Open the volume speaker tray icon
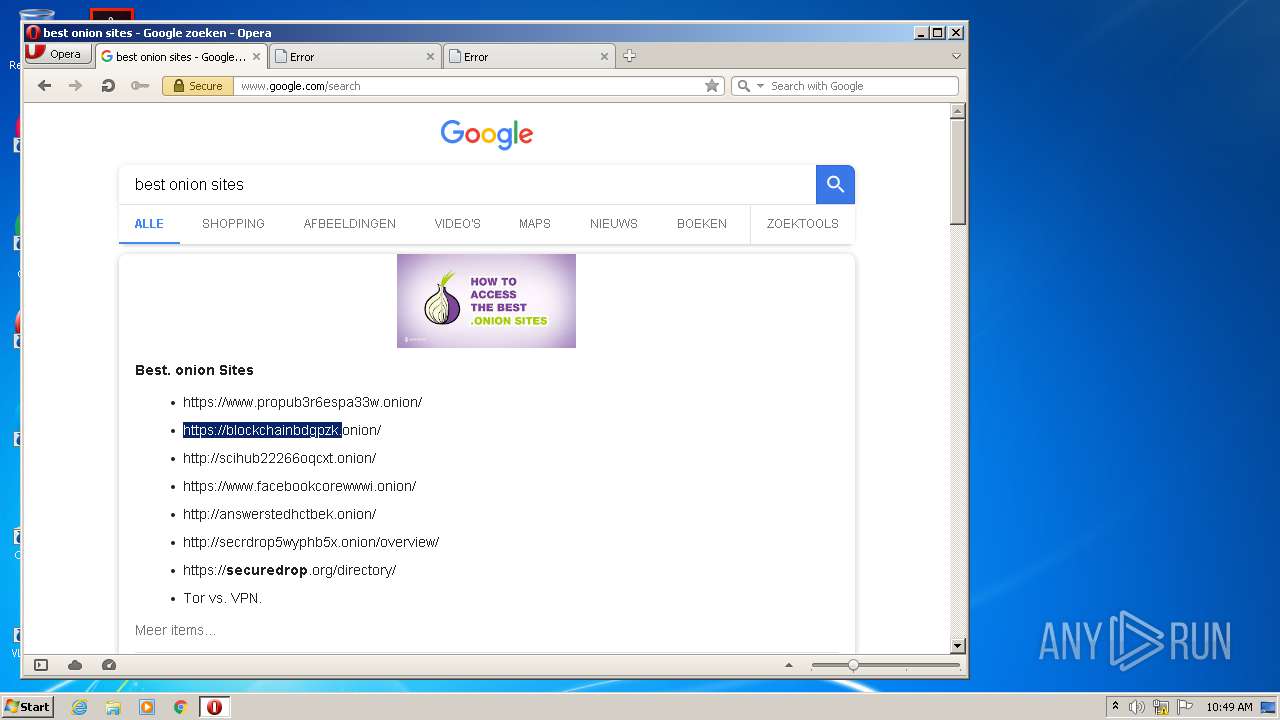The image size is (1280, 720). point(1137,707)
